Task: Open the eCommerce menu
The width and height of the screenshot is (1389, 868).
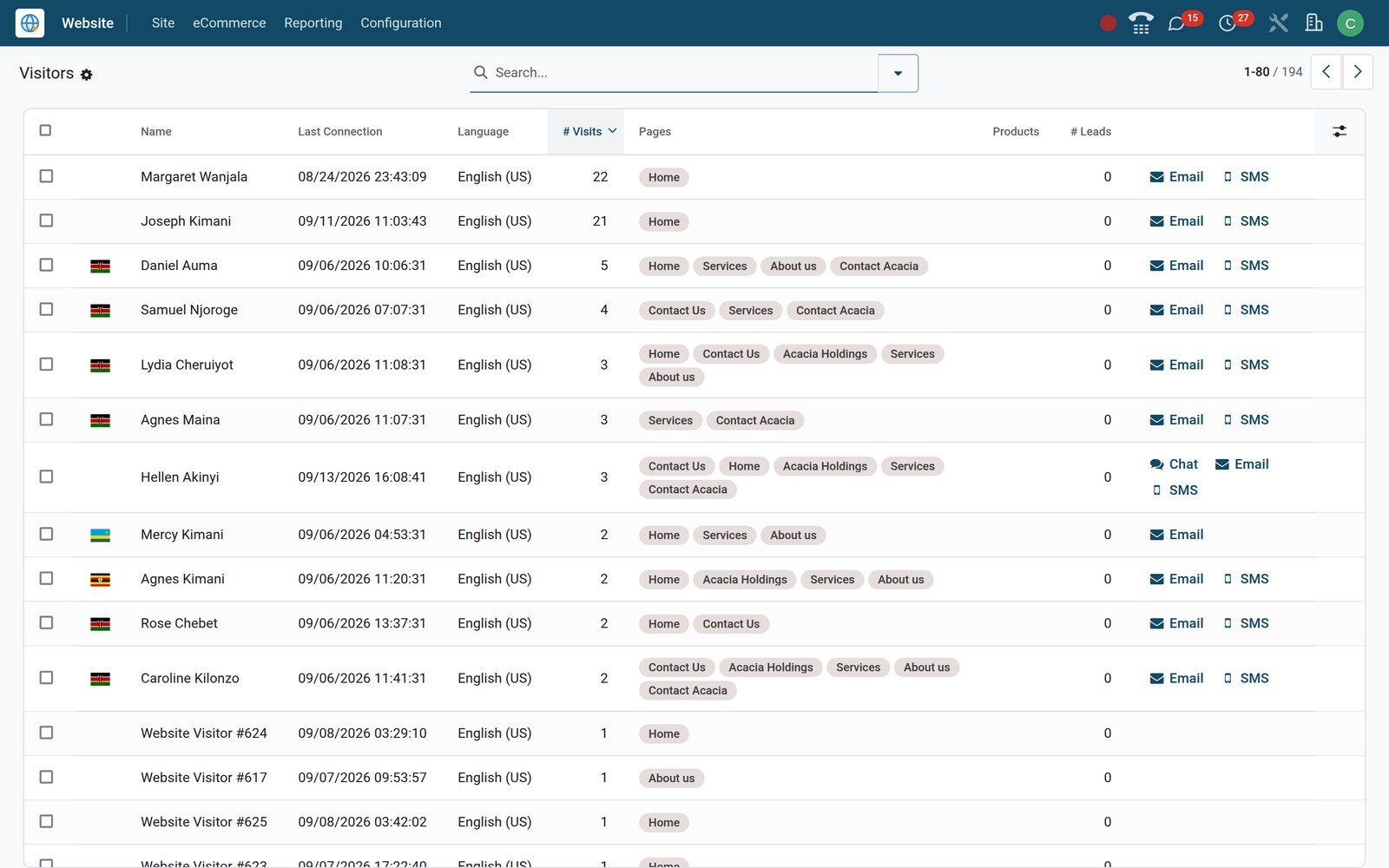Action: 229,23
